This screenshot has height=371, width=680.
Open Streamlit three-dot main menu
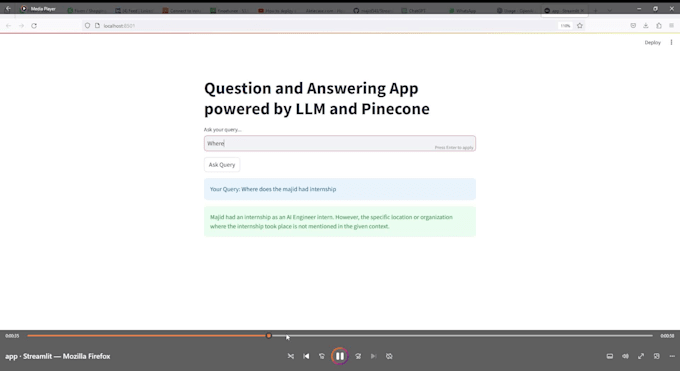click(671, 43)
